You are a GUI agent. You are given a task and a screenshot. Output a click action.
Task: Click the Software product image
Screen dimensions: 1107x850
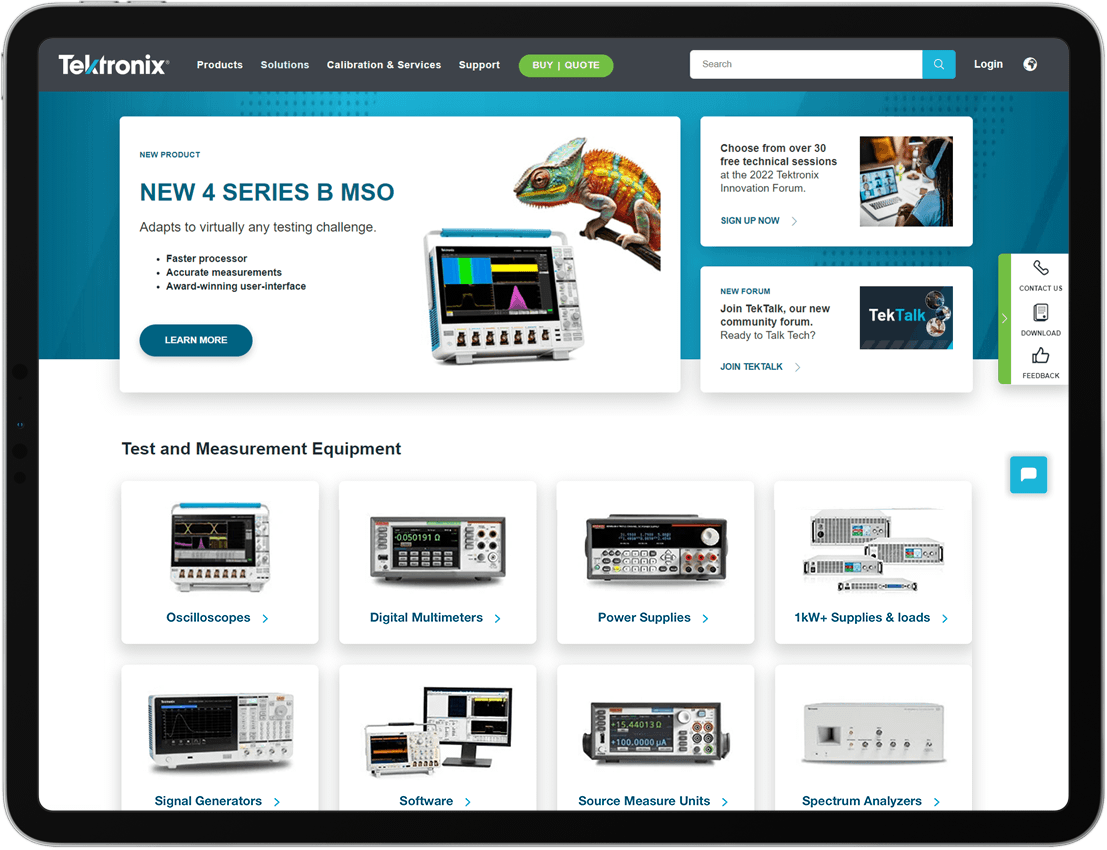pos(438,731)
